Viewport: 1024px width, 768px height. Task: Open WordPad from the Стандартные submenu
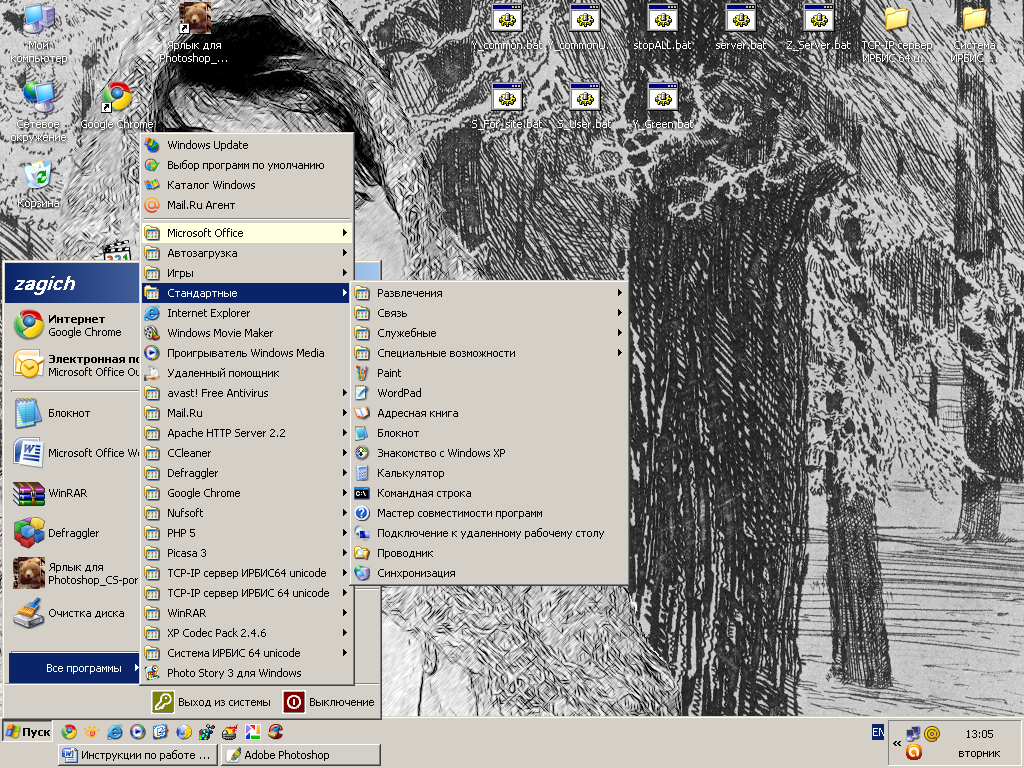click(x=490, y=393)
